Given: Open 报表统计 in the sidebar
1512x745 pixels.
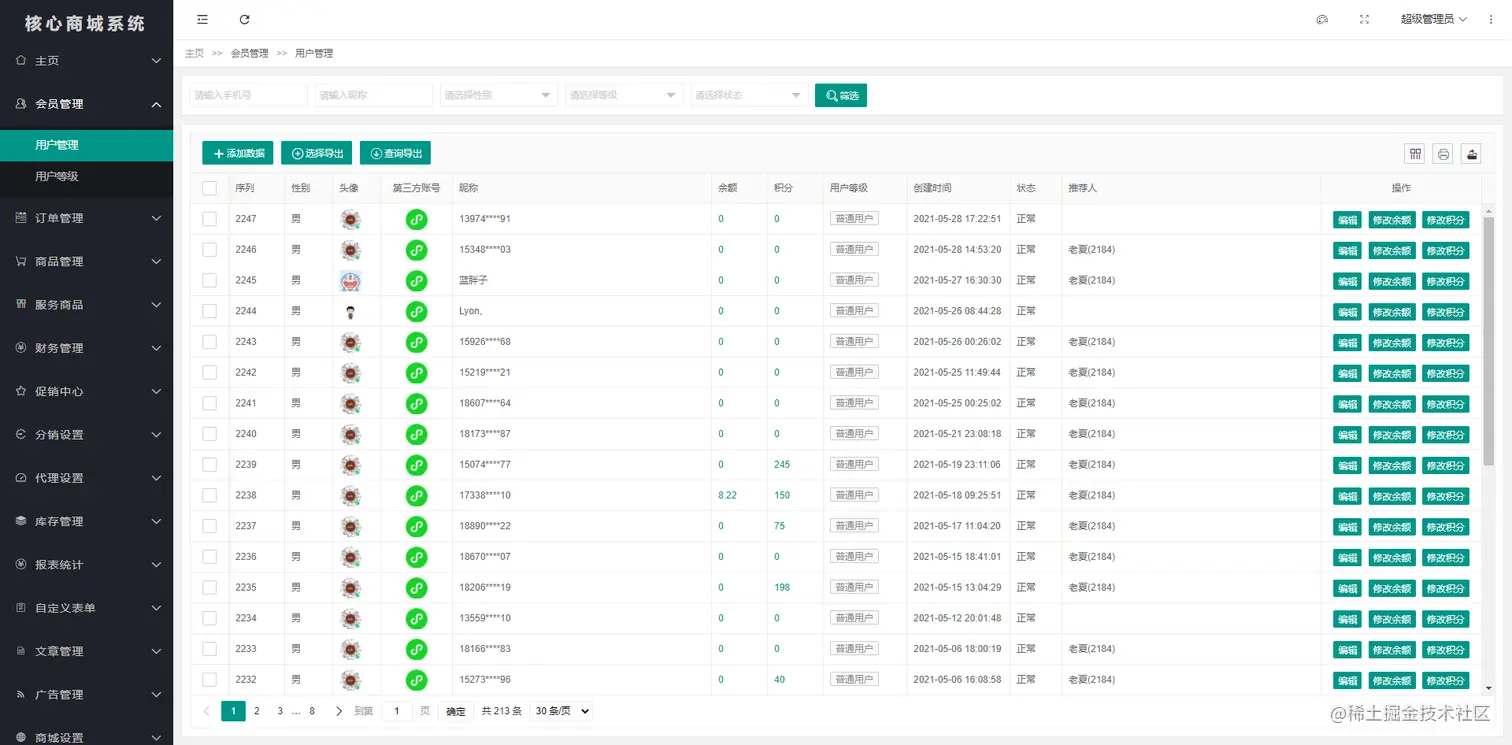Looking at the screenshot, I should pos(86,564).
